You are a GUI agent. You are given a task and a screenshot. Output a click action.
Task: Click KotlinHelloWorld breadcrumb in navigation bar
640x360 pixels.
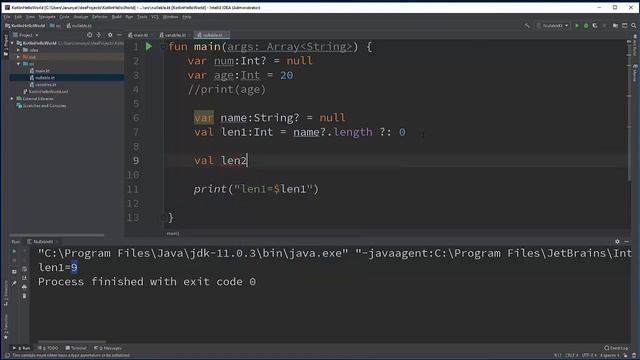coord(25,26)
